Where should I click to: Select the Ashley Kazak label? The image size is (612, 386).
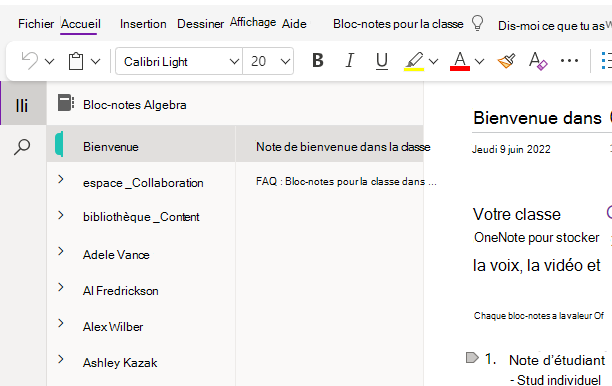point(120,363)
